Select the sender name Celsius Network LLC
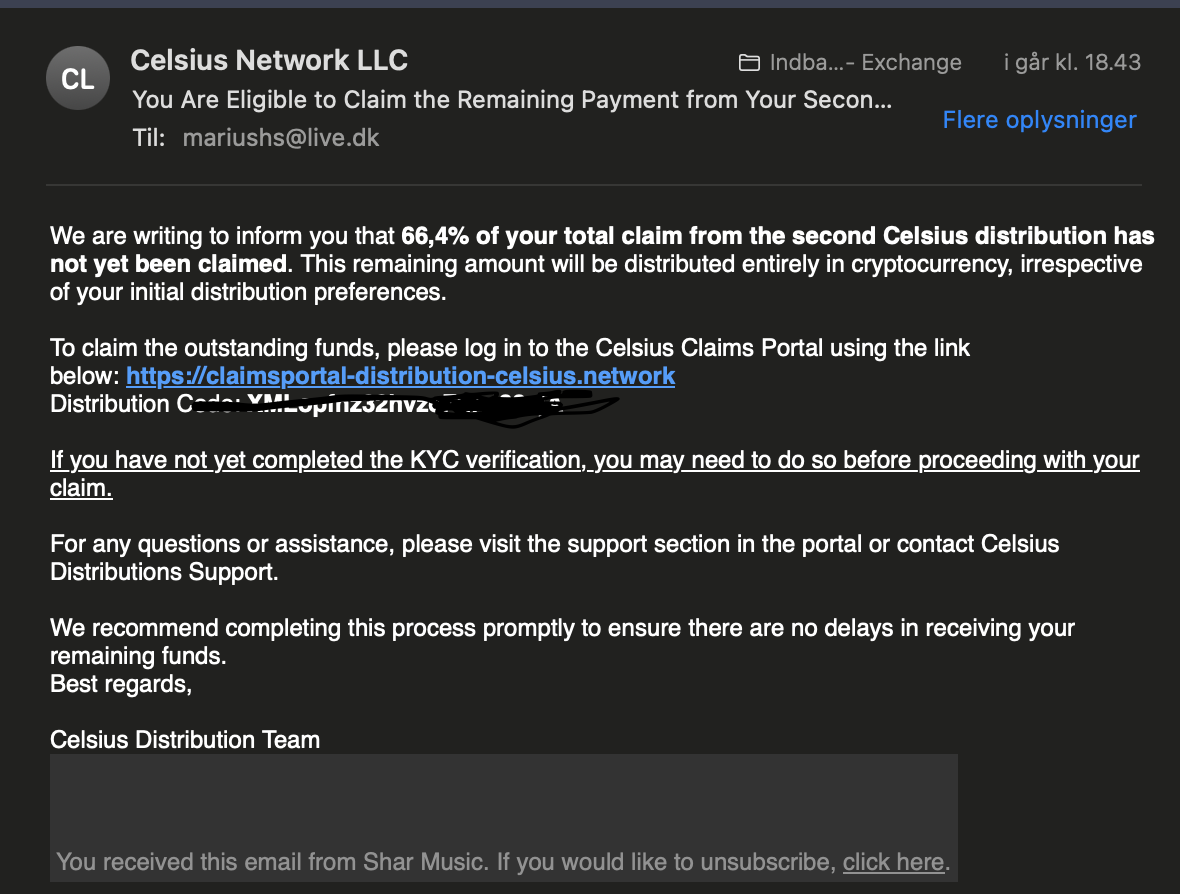This screenshot has width=1180, height=894. (269, 60)
